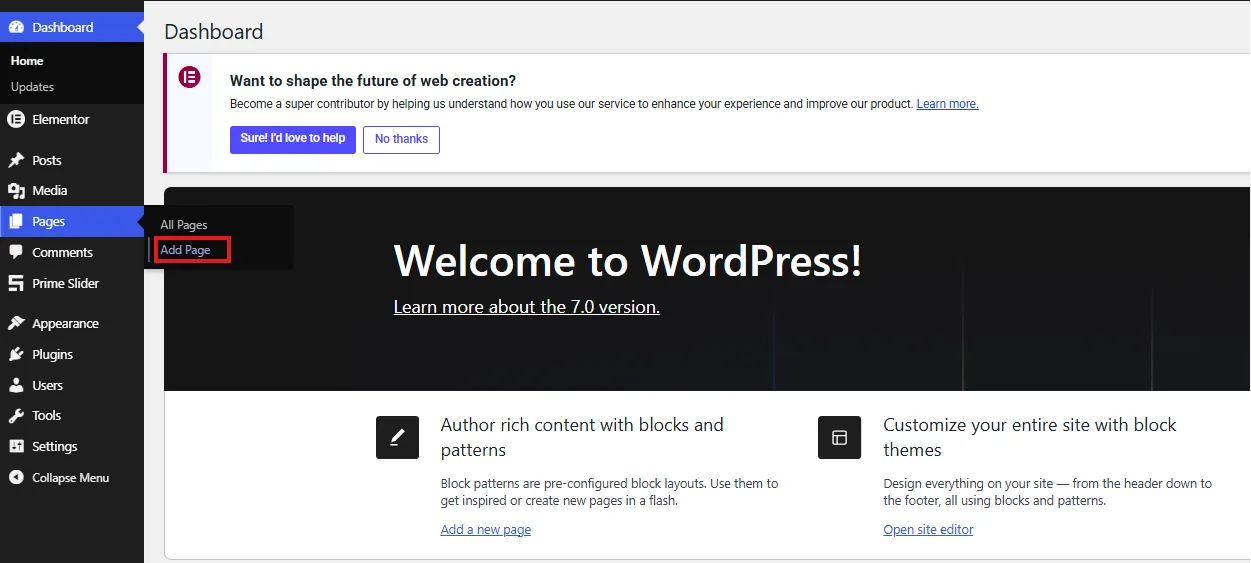
Task: Click Want to shape the future heading
Action: 373,81
